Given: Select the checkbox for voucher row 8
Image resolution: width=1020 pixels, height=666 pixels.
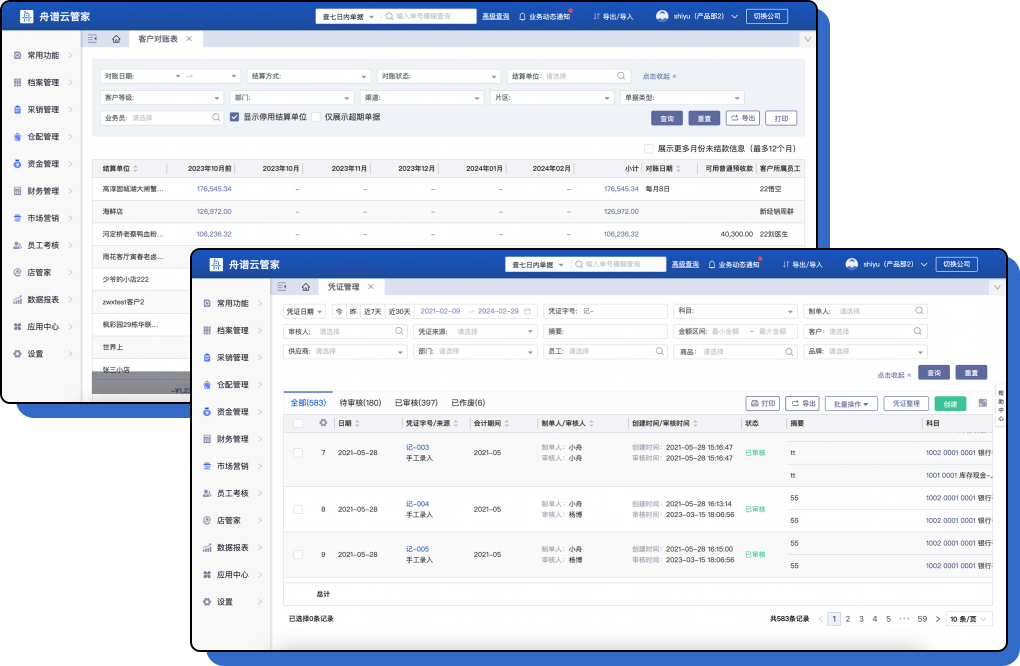Looking at the screenshot, I should click(297, 509).
